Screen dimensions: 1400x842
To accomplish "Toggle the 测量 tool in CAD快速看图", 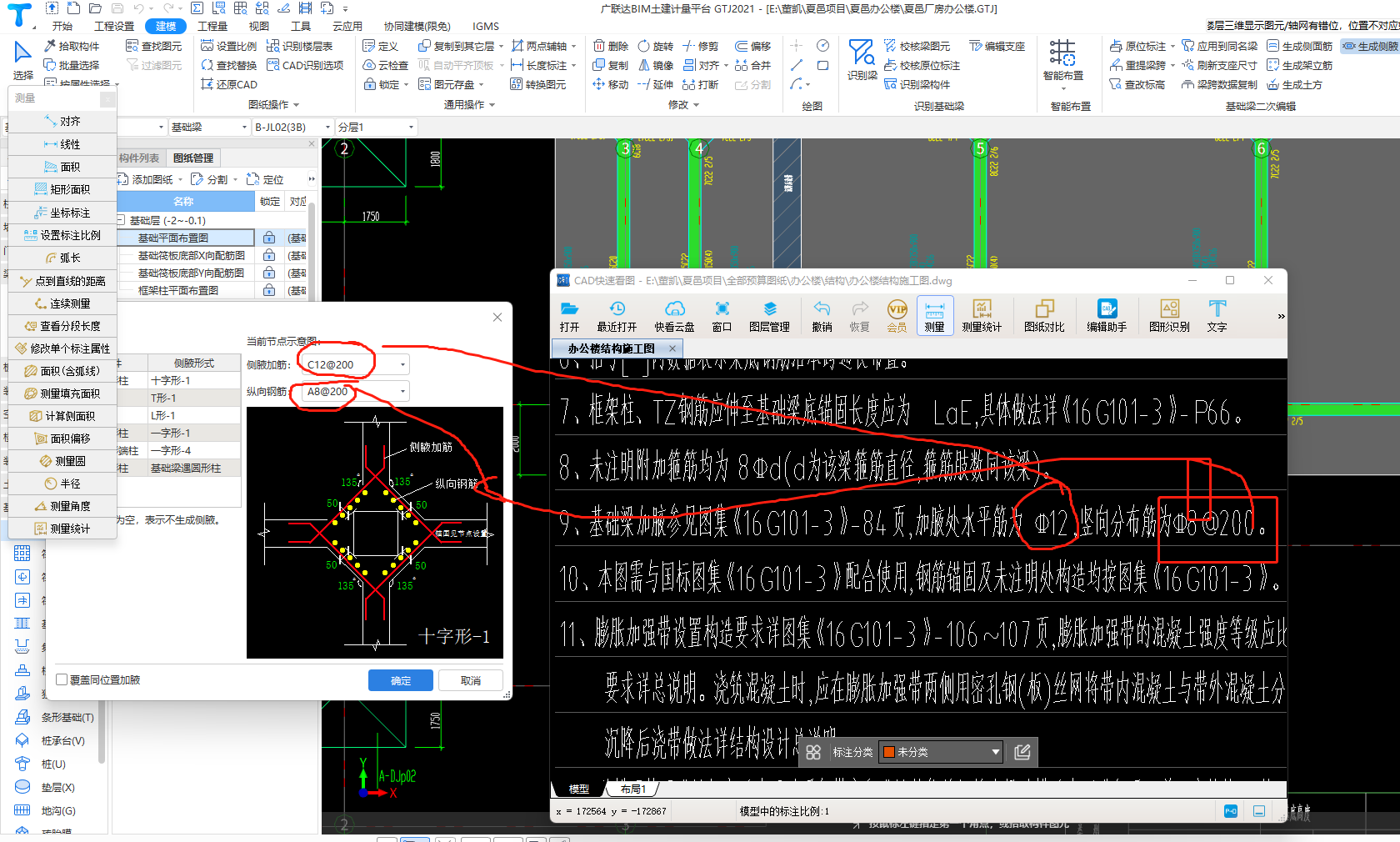I will (x=935, y=317).
